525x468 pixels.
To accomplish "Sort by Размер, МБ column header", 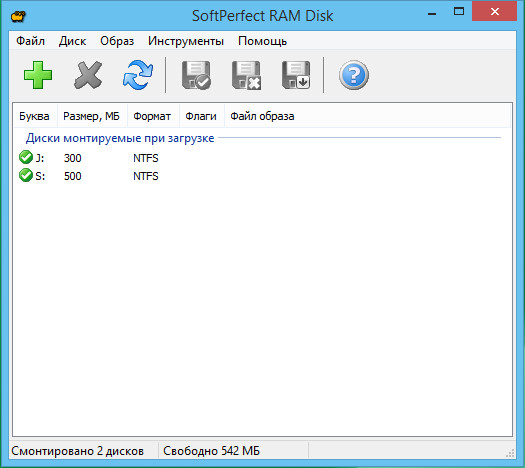I will click(x=91, y=116).
